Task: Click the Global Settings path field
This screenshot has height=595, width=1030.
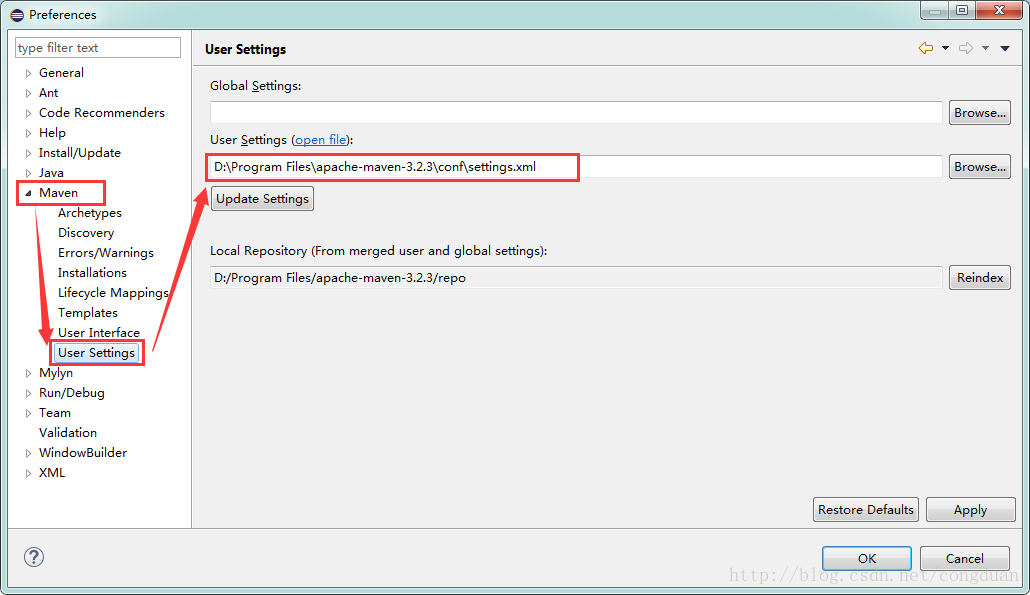Action: (576, 112)
